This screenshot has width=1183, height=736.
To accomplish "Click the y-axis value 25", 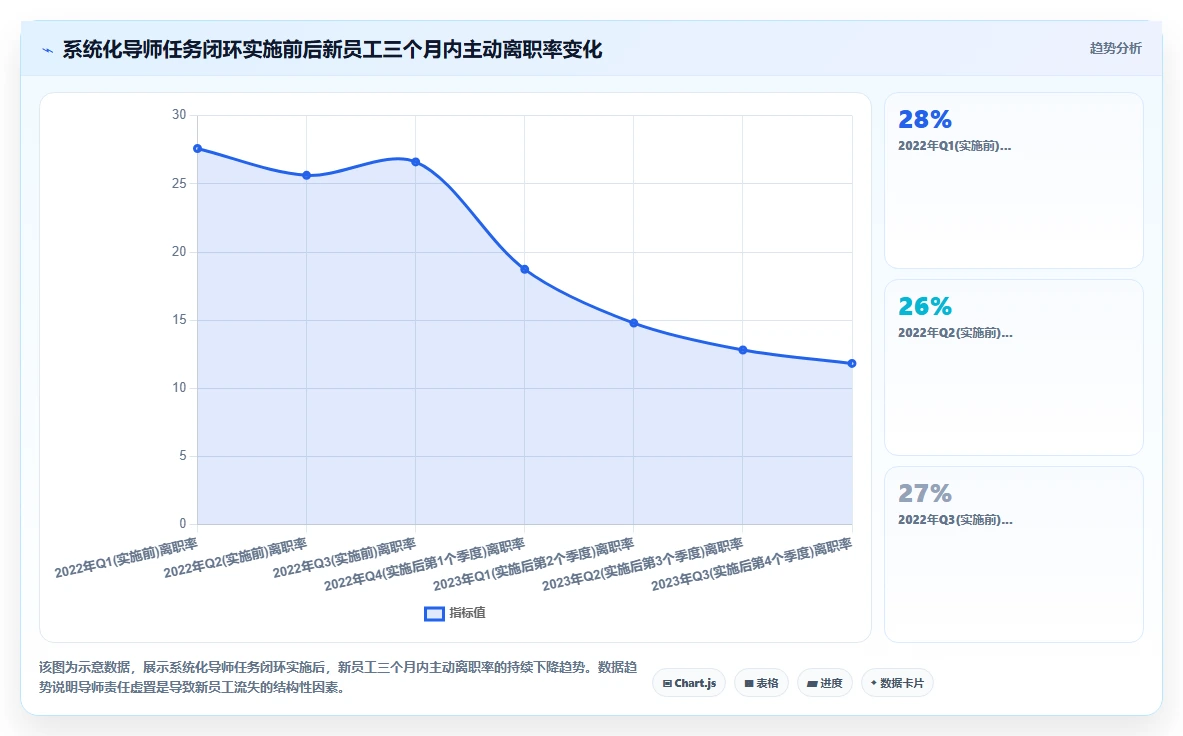I will click(x=179, y=183).
